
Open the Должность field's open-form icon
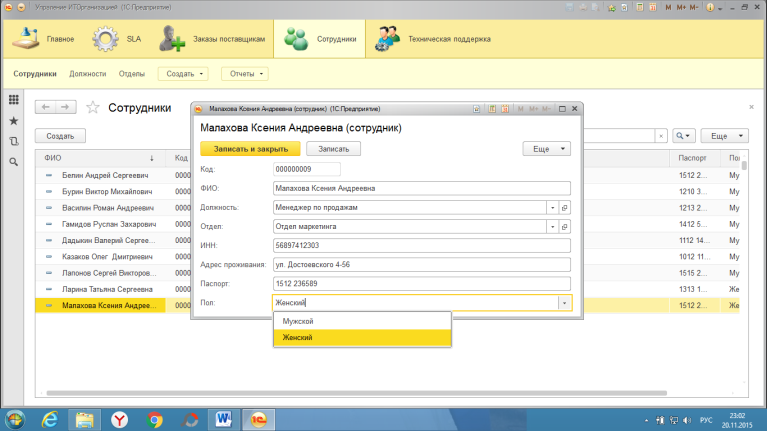pyautogui.click(x=564, y=207)
